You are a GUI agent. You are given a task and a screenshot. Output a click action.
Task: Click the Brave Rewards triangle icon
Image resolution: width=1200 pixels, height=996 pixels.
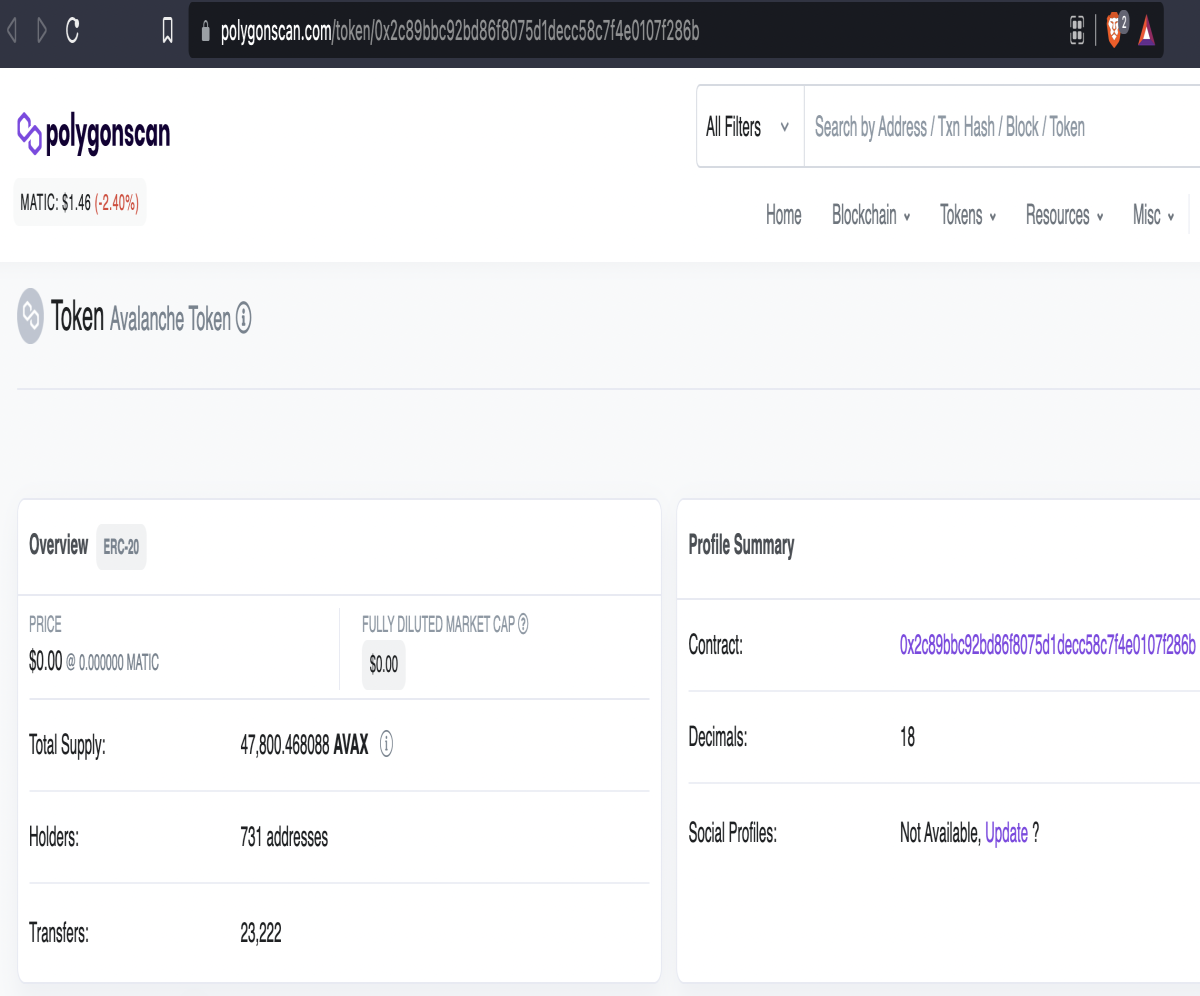(1146, 31)
